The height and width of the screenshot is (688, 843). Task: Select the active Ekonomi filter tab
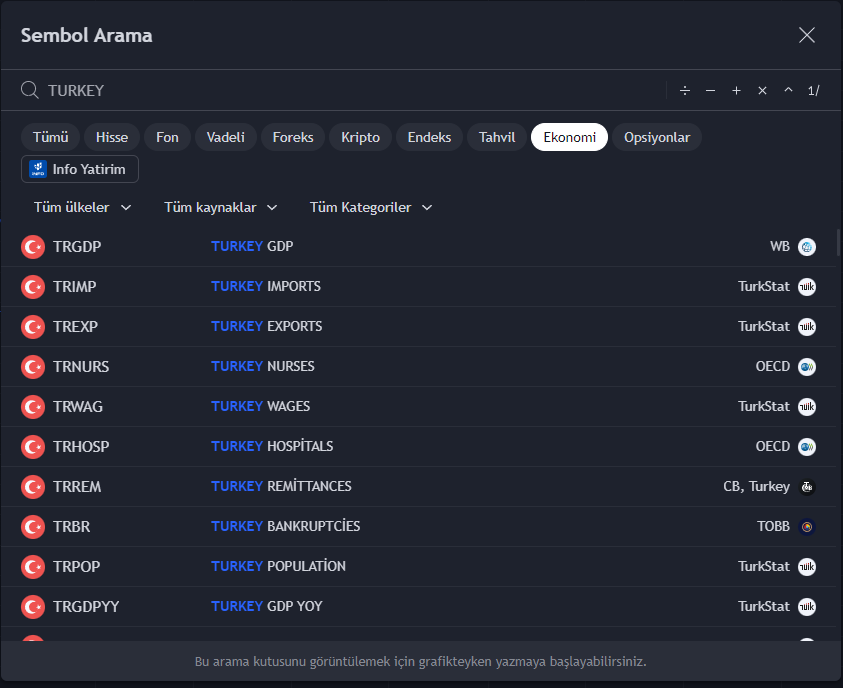[x=569, y=137]
